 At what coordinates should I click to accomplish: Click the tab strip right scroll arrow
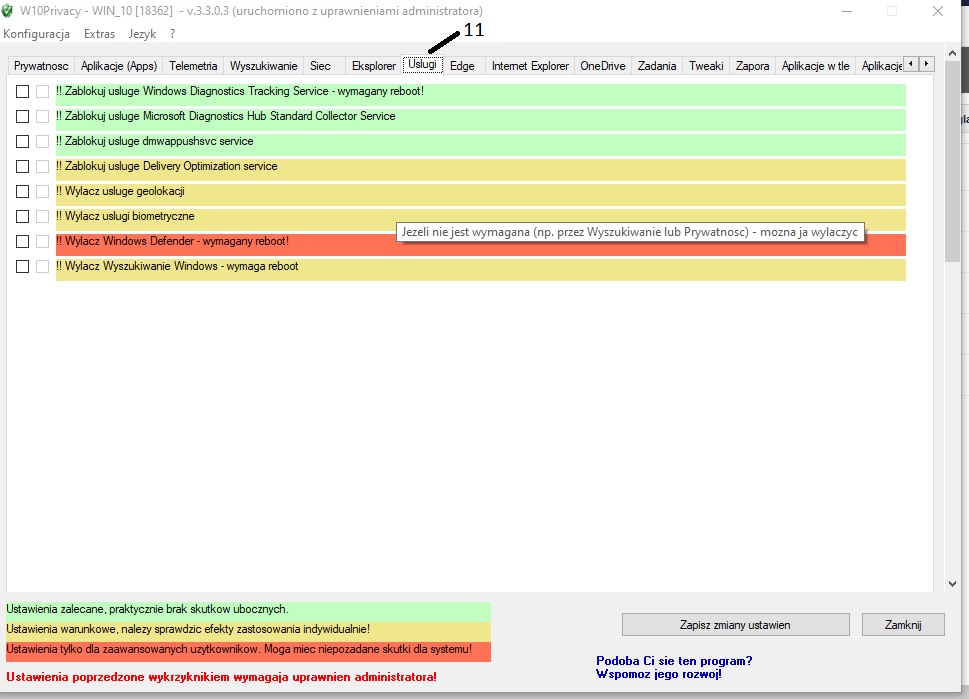point(926,64)
